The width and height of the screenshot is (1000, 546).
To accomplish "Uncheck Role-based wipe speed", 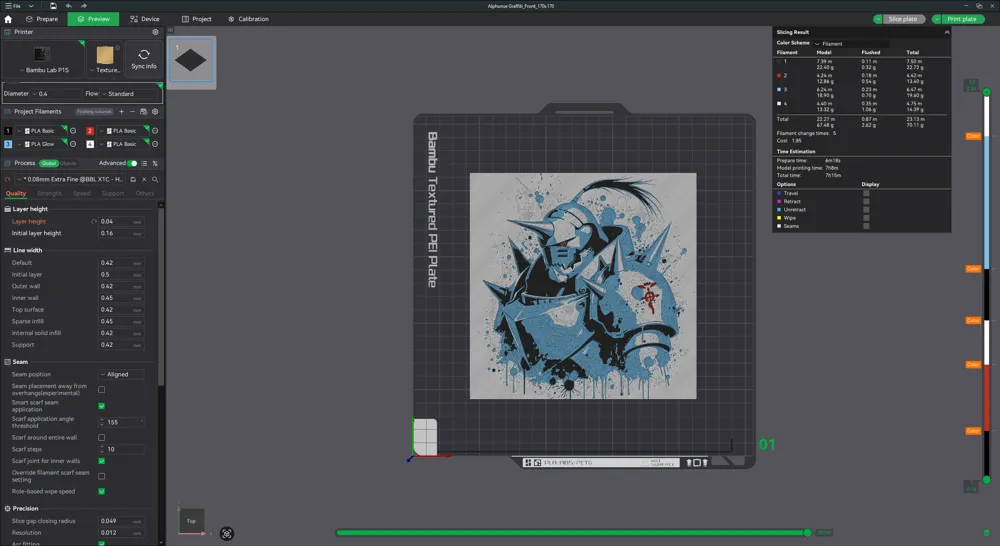I will click(101, 492).
